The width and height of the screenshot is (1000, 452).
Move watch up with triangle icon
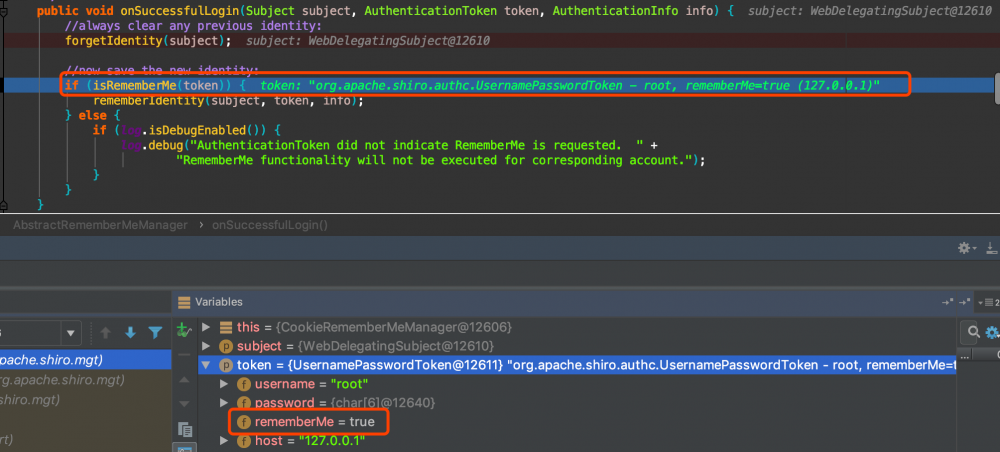[x=184, y=379]
